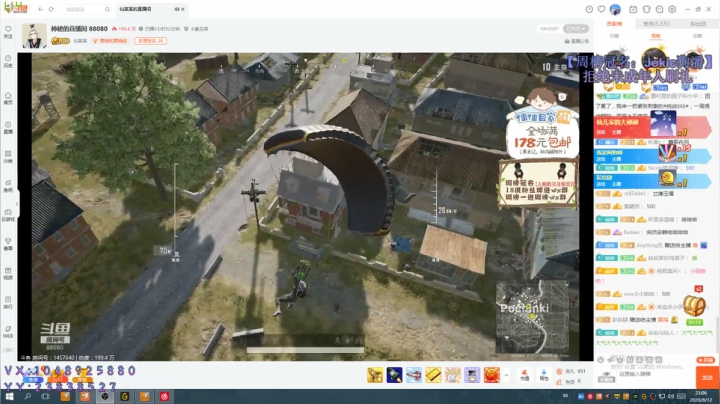Viewport: 720px width, 404px height.
Task: Click the orange send button
Action: (707, 377)
